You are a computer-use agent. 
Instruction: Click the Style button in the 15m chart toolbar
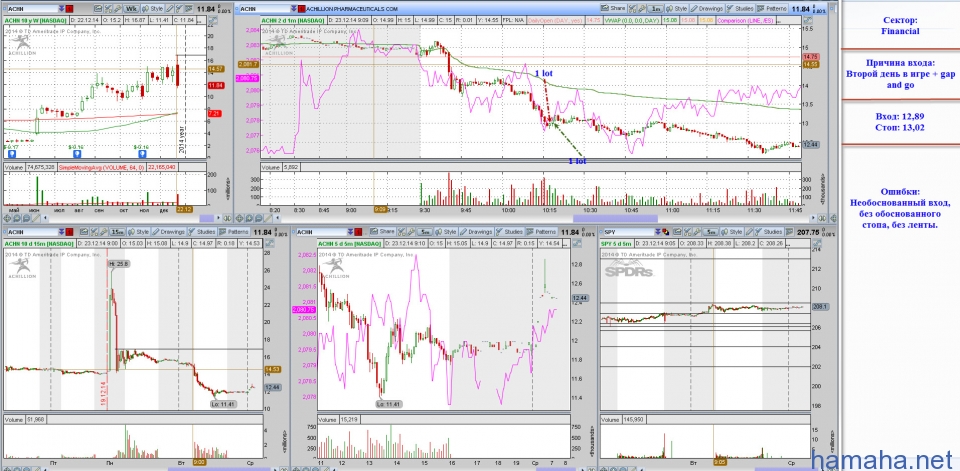coord(138,232)
